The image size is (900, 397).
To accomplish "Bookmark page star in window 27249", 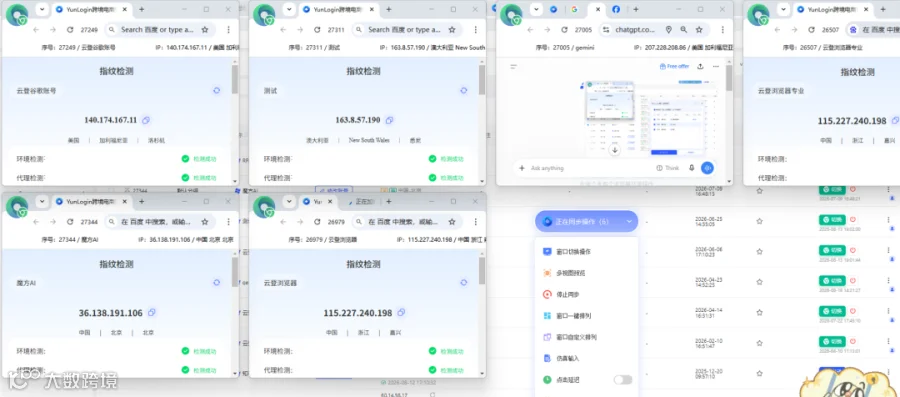I will (205, 30).
